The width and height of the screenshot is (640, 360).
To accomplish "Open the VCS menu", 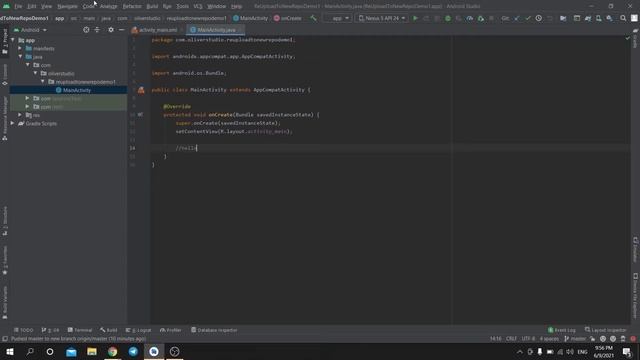I will pyautogui.click(x=198, y=6).
